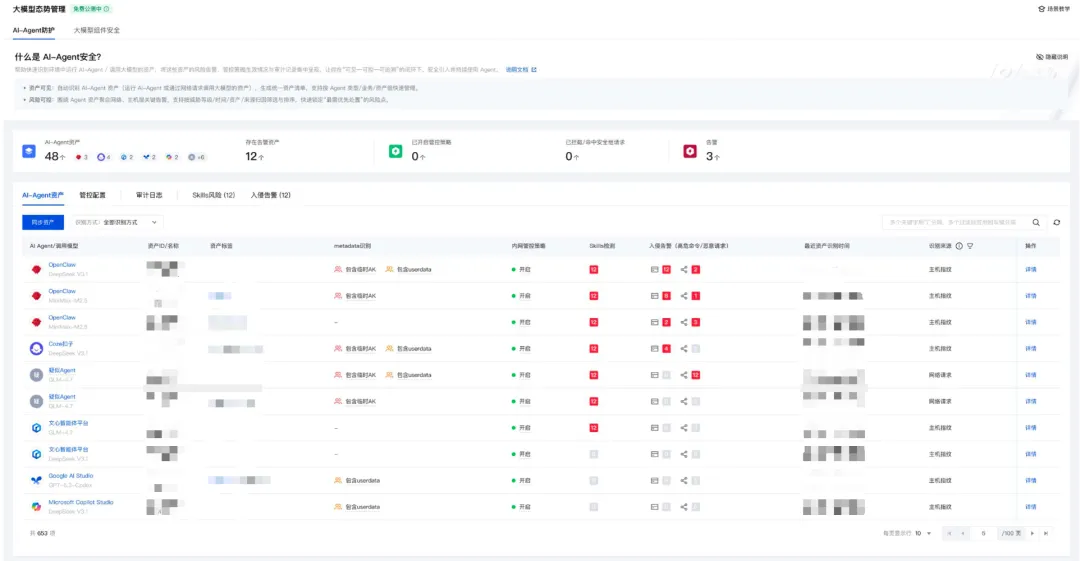
Task: Click the Microsoft Copilot Studio row logo
Action: pos(37,507)
